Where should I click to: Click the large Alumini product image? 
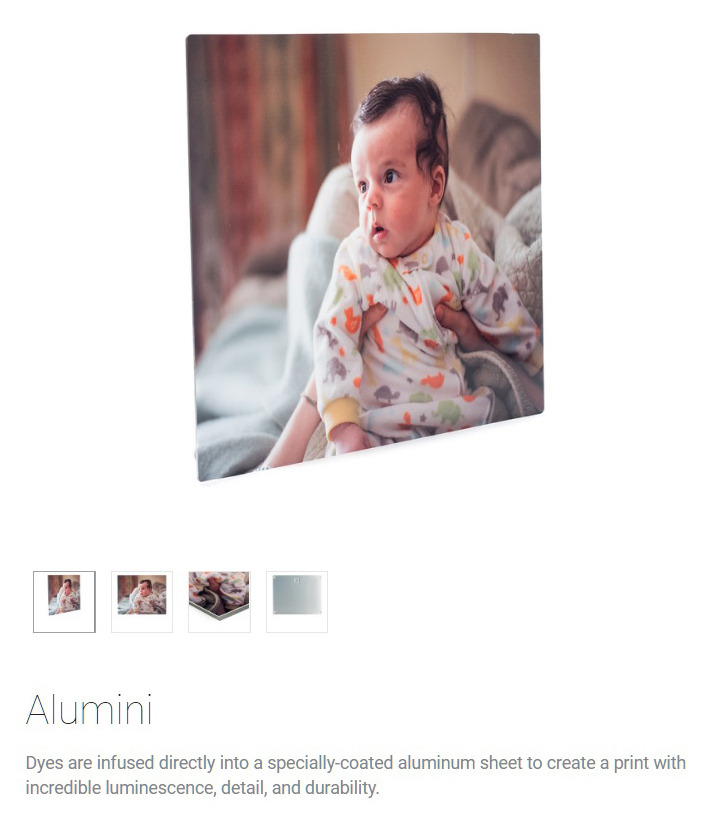[x=365, y=257]
